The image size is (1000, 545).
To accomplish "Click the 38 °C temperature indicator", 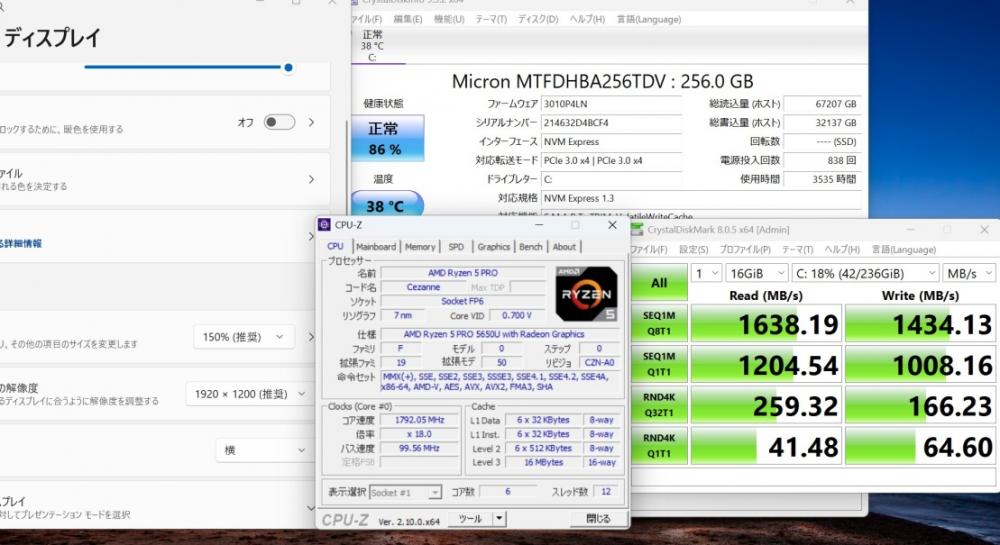I will [388, 205].
